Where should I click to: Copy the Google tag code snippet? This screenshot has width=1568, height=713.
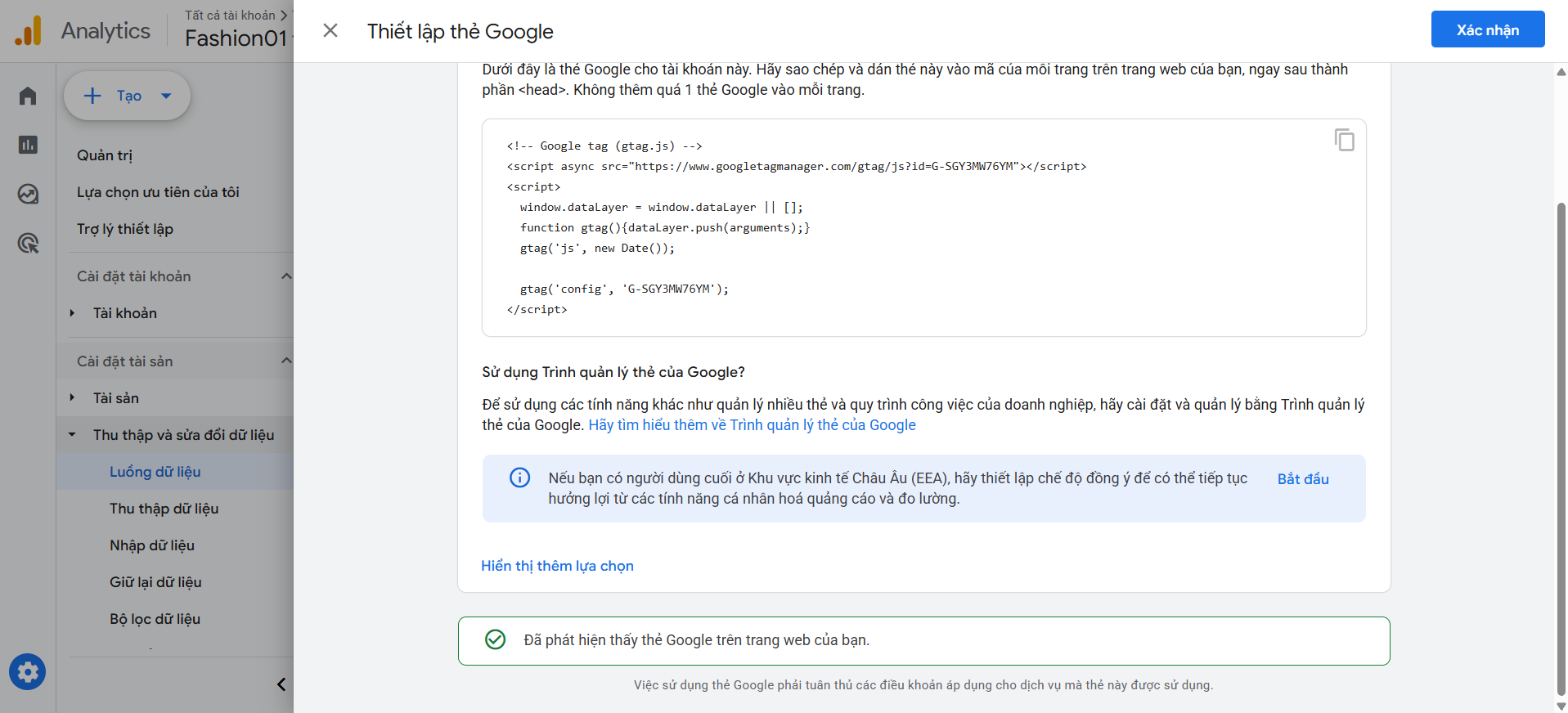click(1344, 141)
